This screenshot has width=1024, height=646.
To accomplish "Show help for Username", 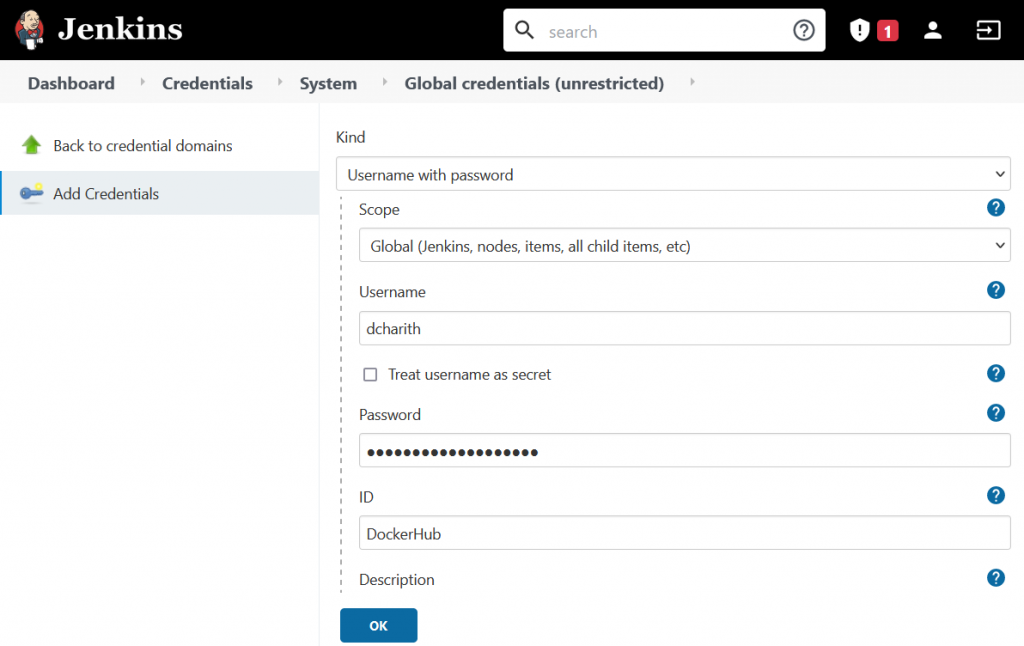I will click(995, 290).
